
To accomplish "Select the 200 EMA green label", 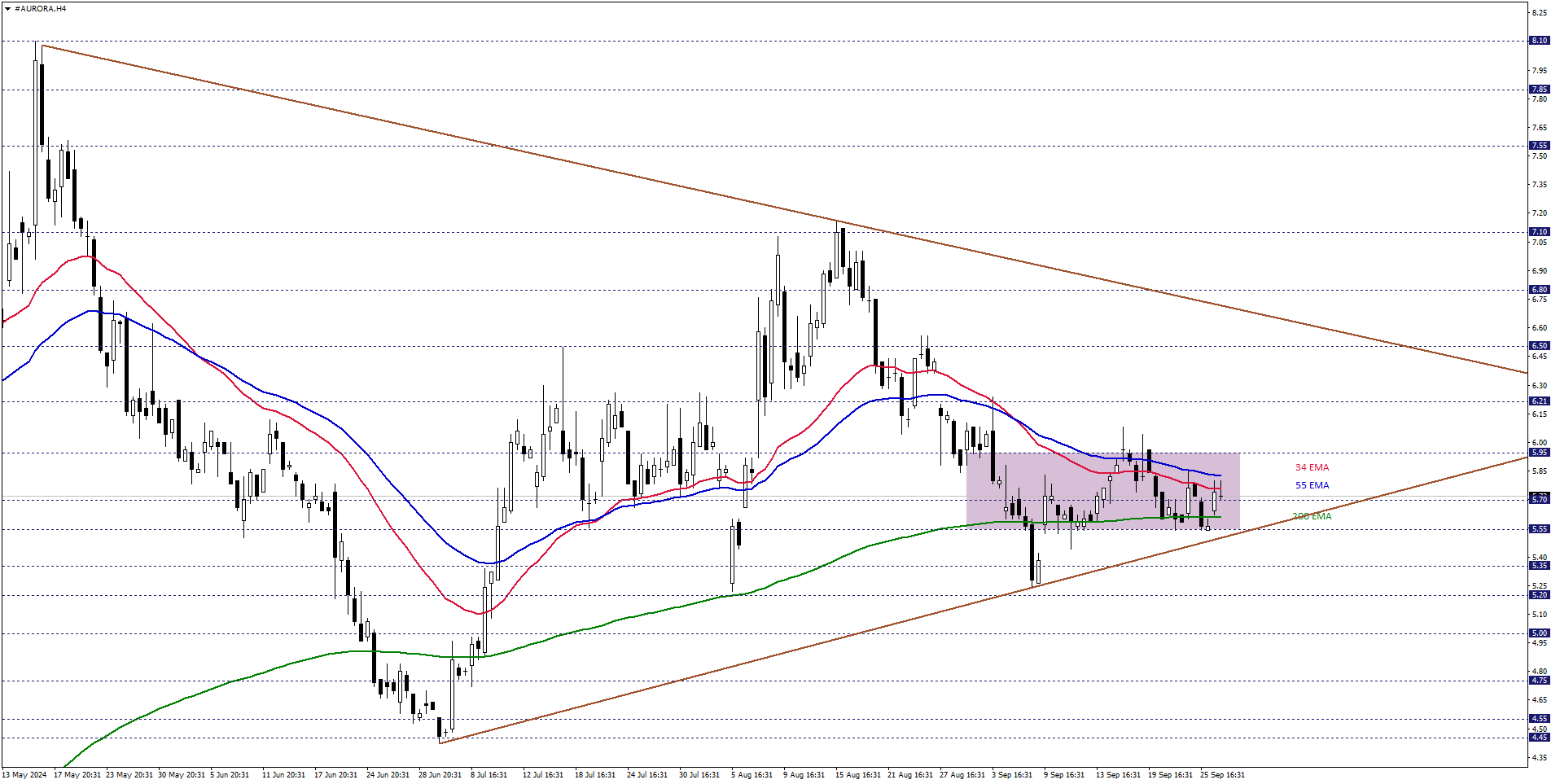I will [x=1312, y=516].
